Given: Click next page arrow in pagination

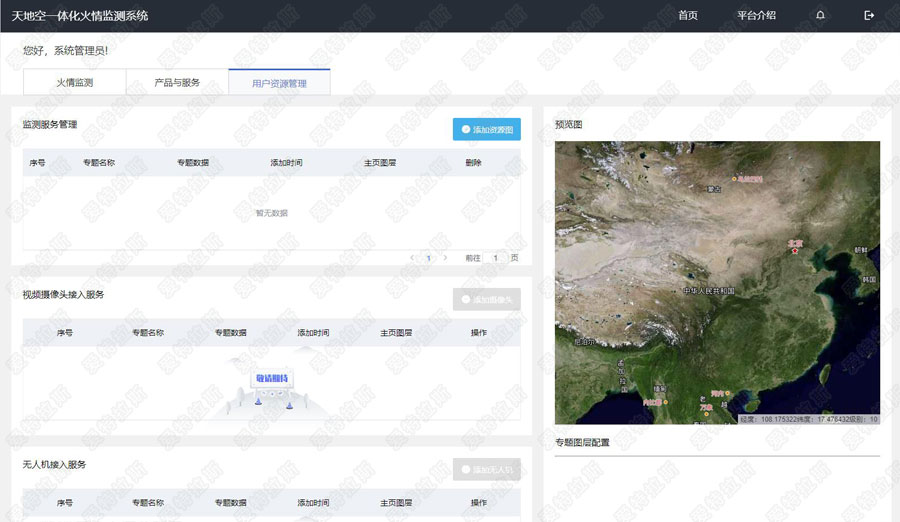Looking at the screenshot, I should pos(445,258).
